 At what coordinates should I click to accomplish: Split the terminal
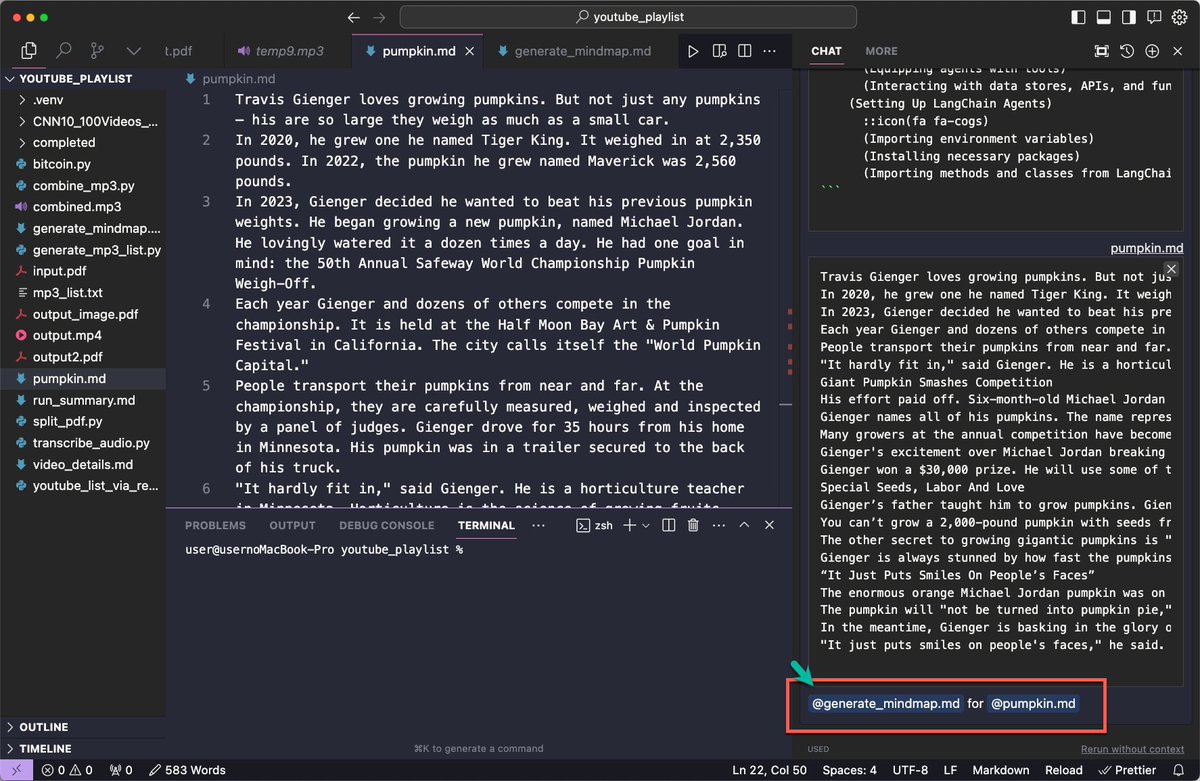pos(668,525)
